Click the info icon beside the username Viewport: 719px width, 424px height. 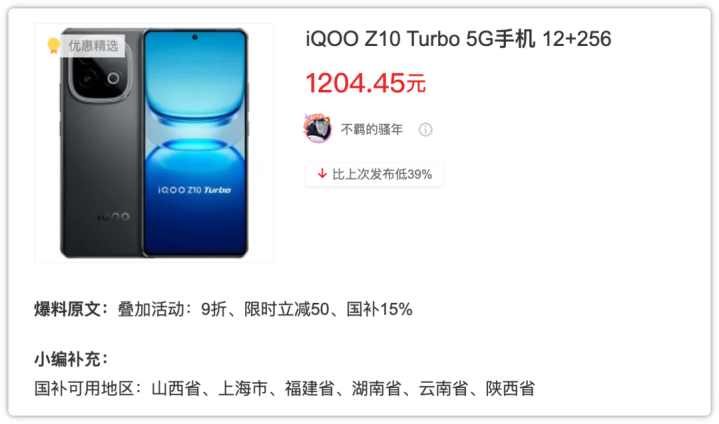tap(425, 130)
